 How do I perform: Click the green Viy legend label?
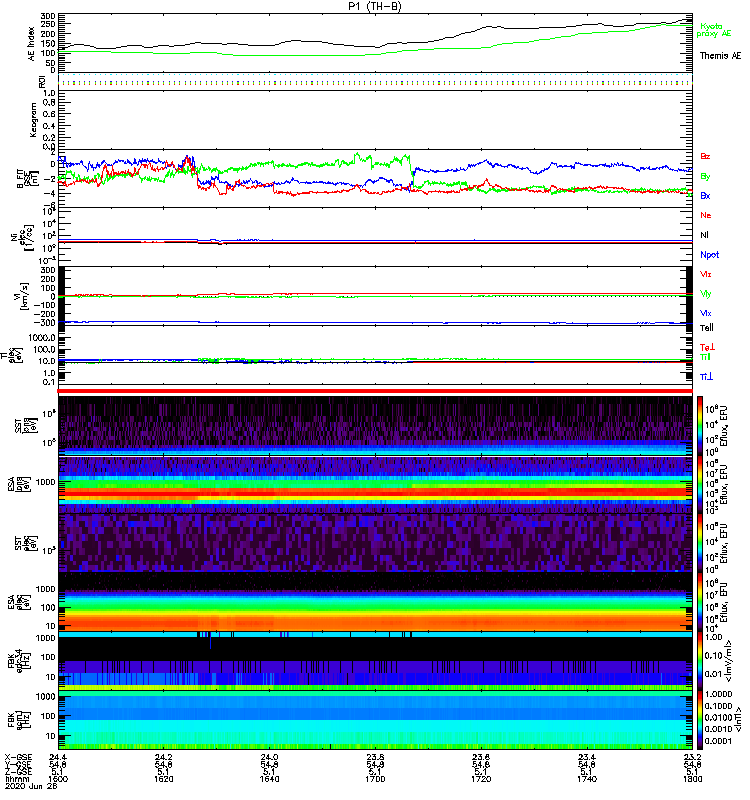pos(706,294)
